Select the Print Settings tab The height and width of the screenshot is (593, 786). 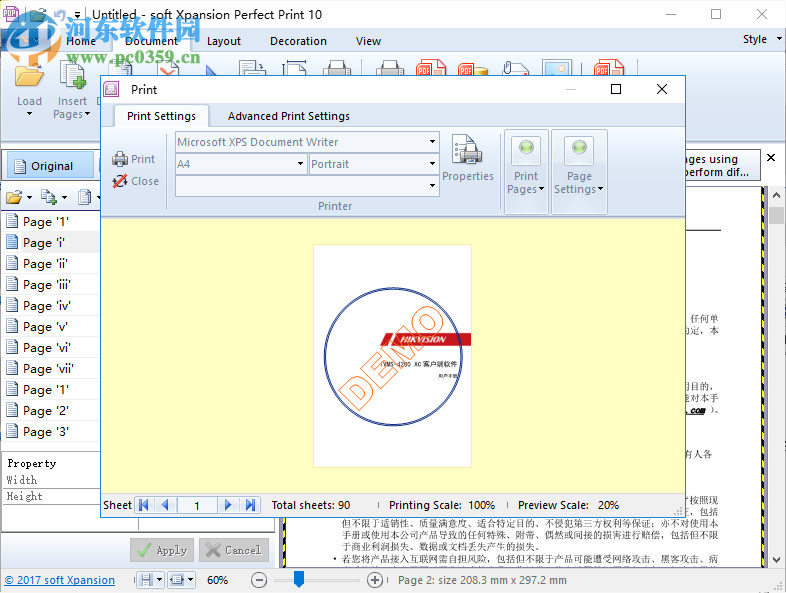pyautogui.click(x=161, y=116)
